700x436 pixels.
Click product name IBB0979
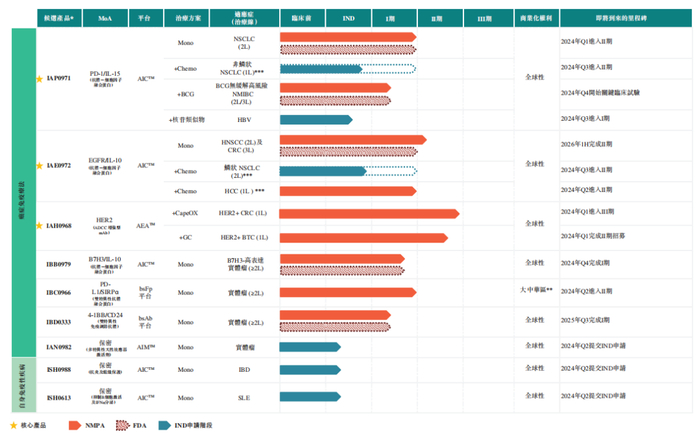click(x=58, y=264)
